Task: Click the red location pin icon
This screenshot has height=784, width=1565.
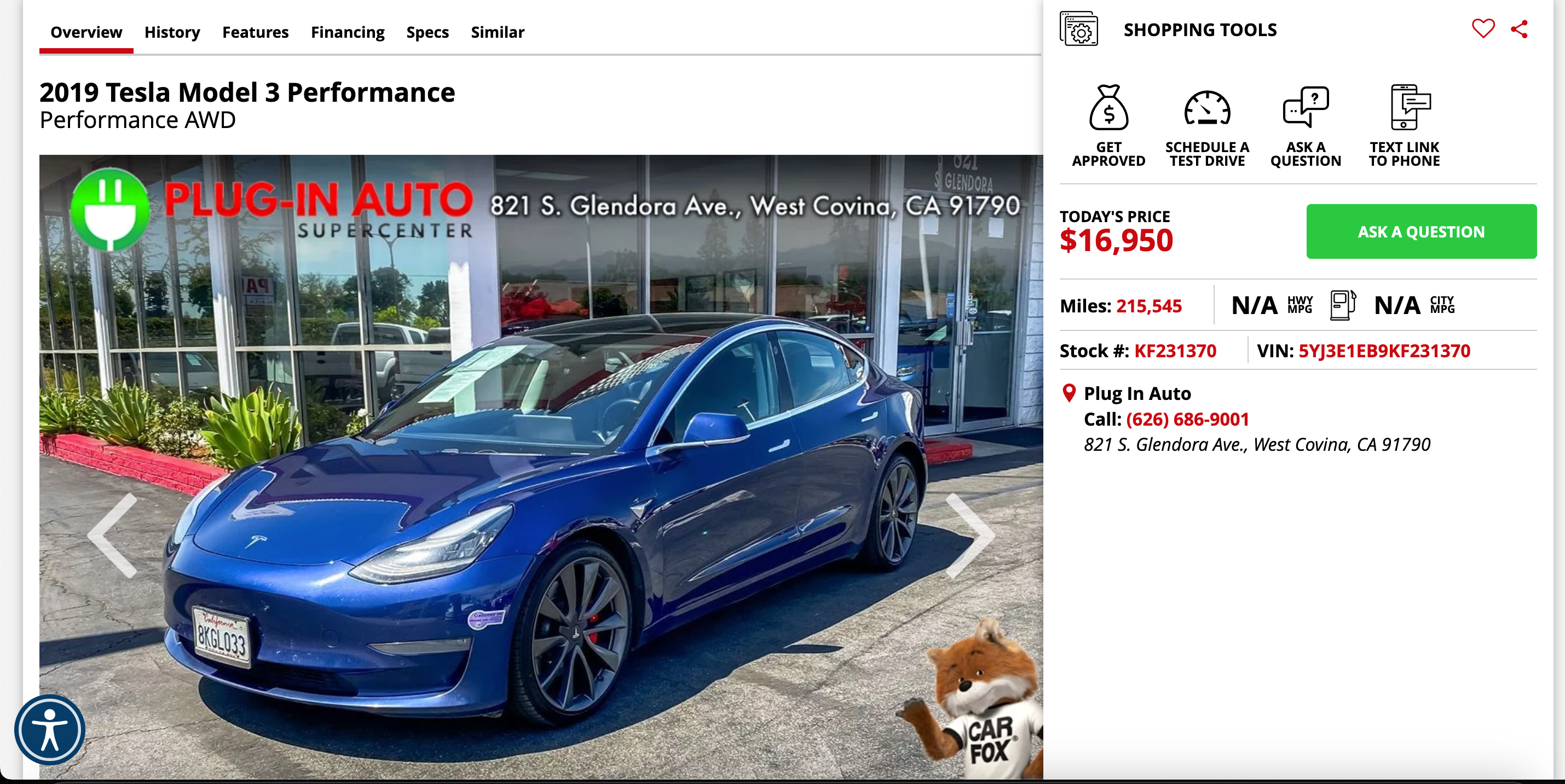Action: (1069, 393)
